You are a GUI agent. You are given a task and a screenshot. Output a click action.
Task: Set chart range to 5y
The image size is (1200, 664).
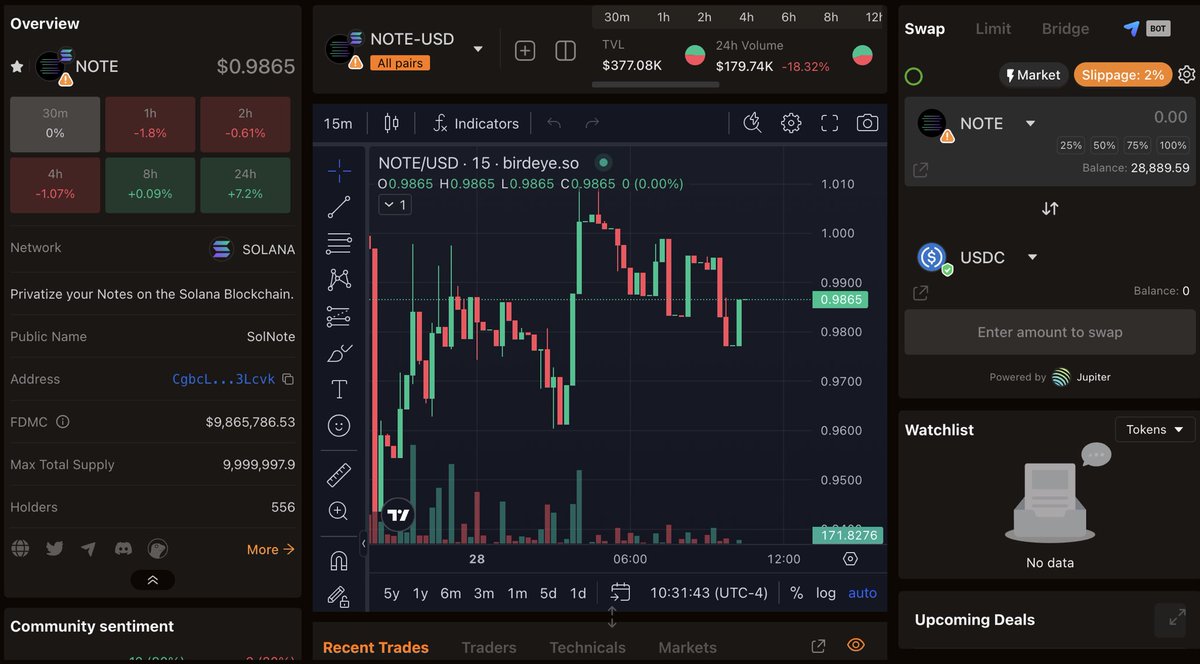point(391,593)
